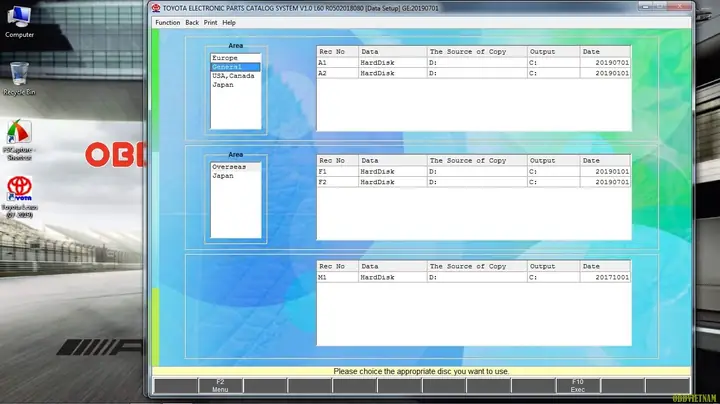This screenshot has height=404, width=720.
Task: Click C: output cell in row F1
Action: pyautogui.click(x=553, y=171)
